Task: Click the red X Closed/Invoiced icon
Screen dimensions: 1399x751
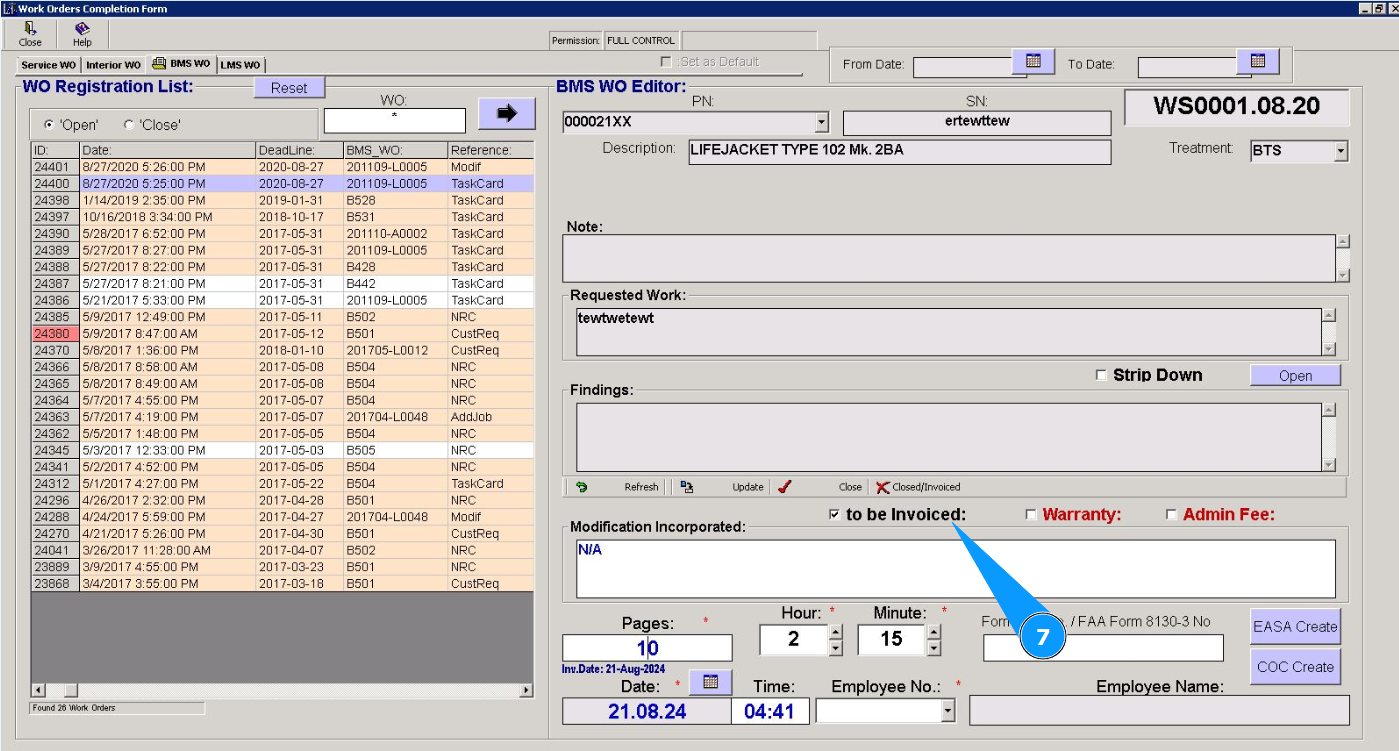Action: coord(882,487)
